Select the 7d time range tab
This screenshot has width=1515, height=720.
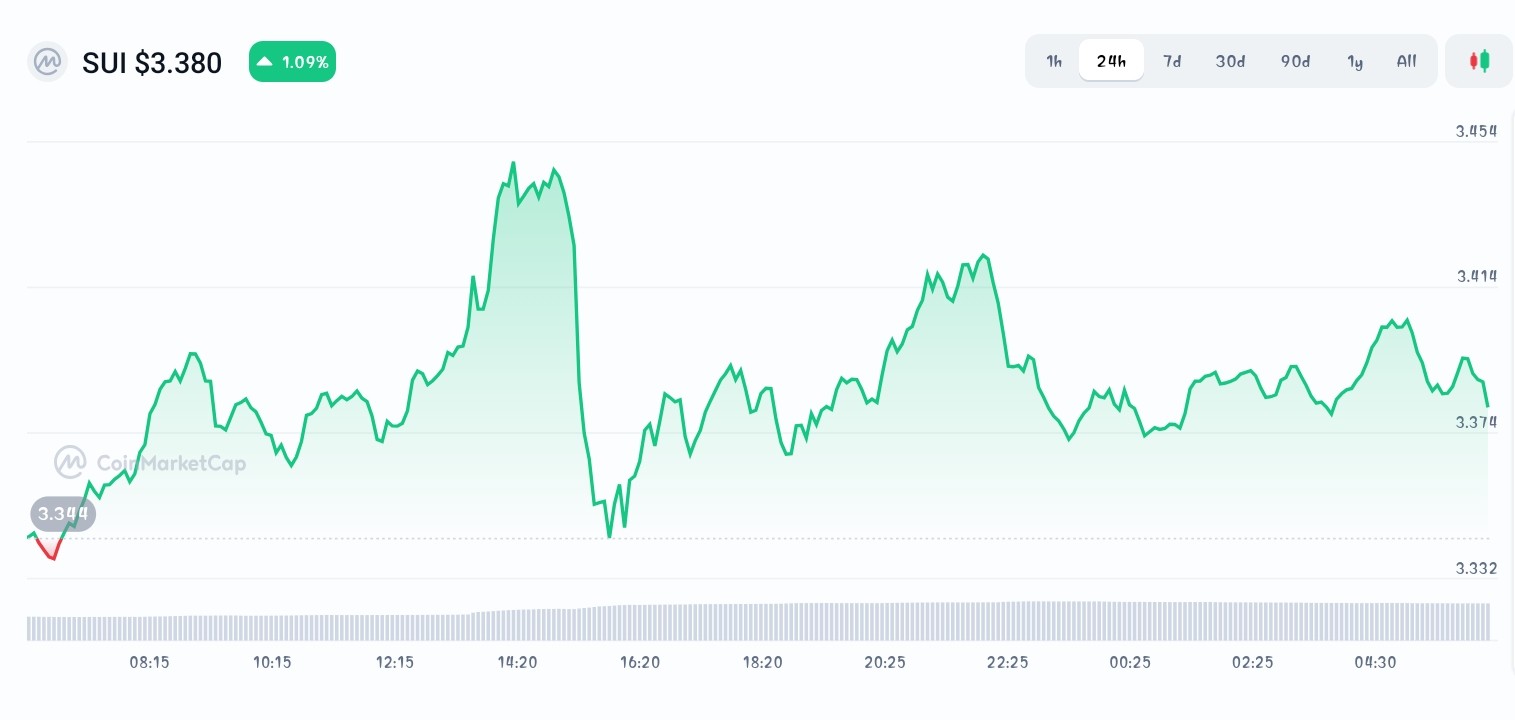[x=1172, y=61]
